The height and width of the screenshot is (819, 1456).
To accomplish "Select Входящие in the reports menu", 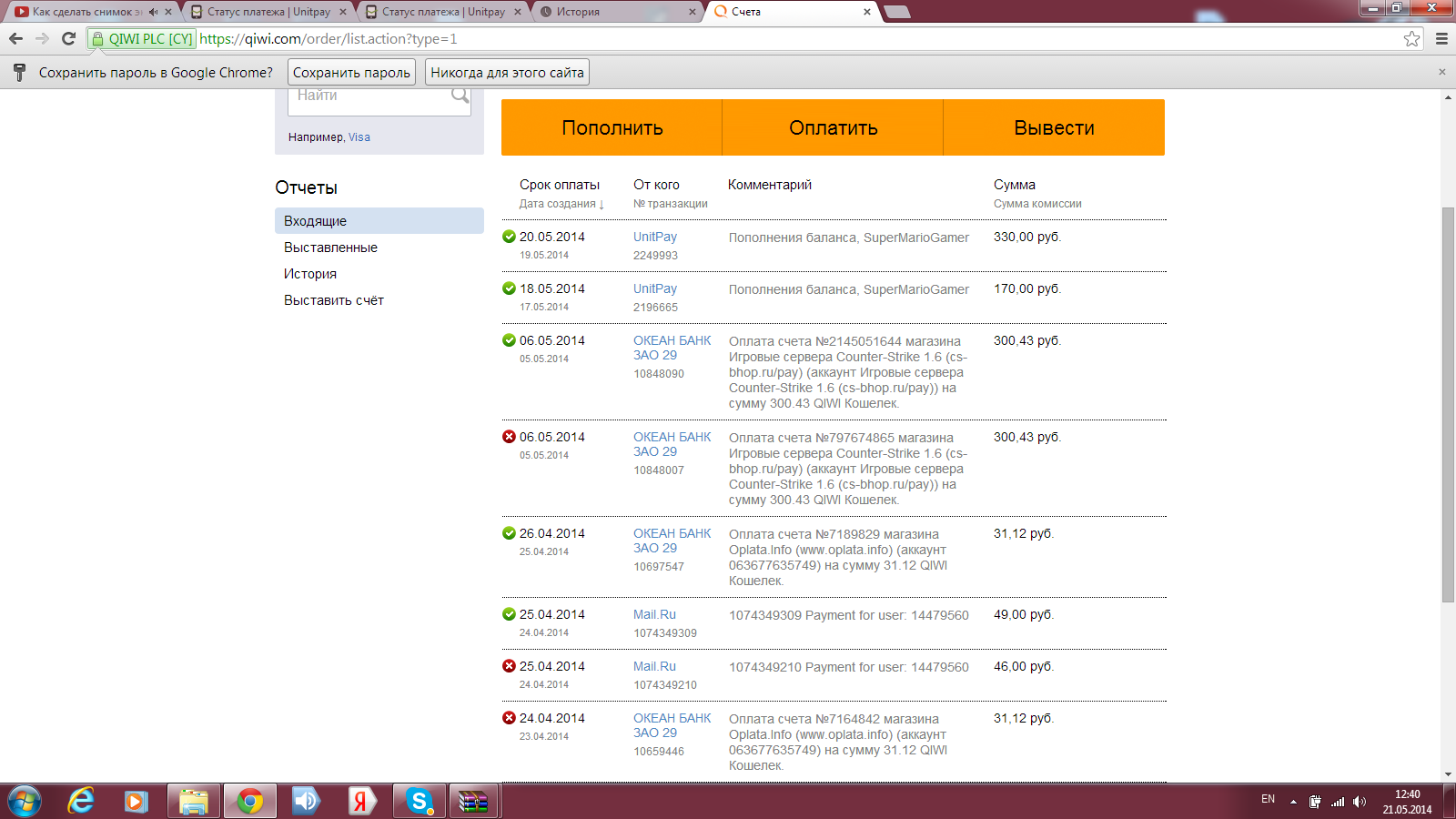I will [379, 221].
